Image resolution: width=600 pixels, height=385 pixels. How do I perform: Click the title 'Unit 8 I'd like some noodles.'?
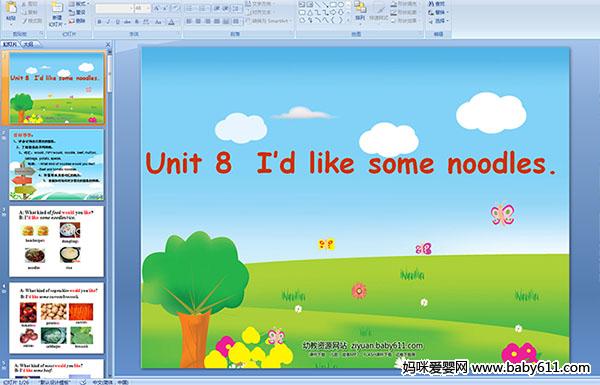350,163
